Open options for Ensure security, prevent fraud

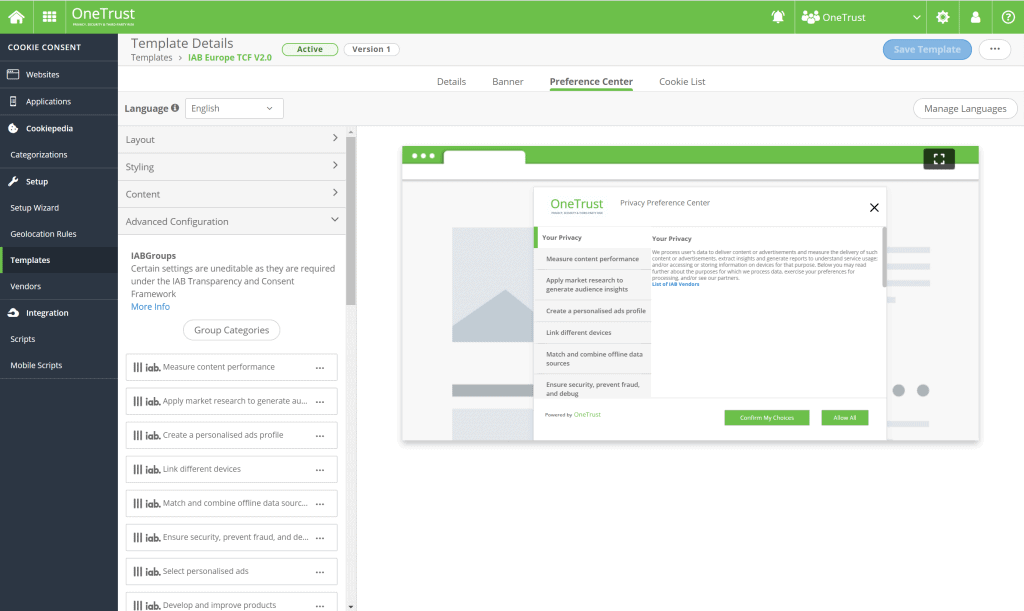[x=320, y=537]
